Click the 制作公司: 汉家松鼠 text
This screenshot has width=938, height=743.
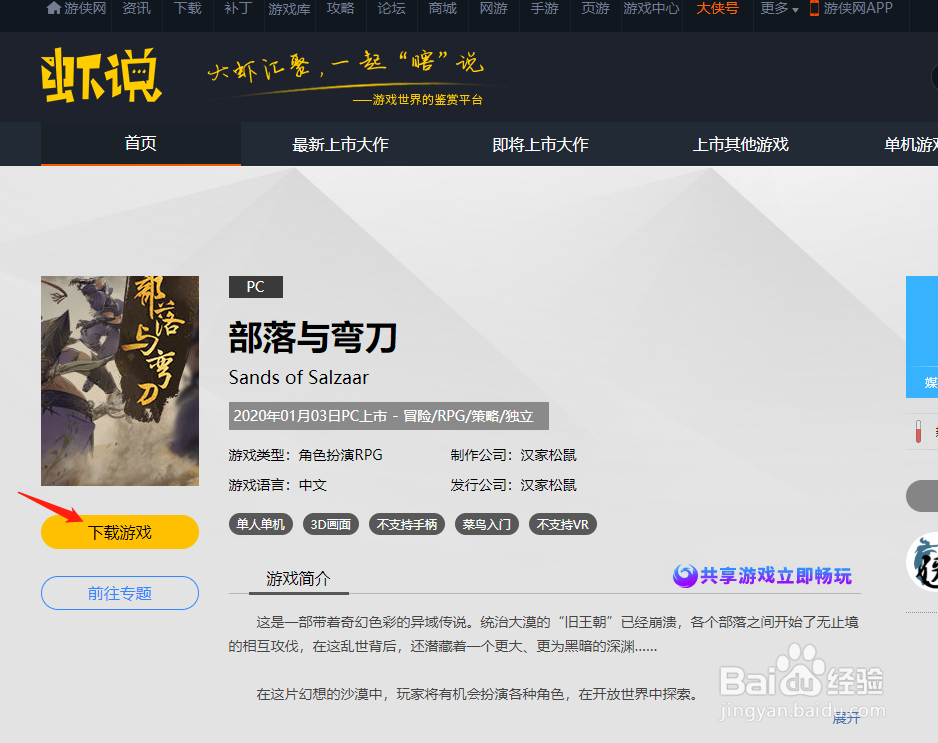click(x=513, y=455)
